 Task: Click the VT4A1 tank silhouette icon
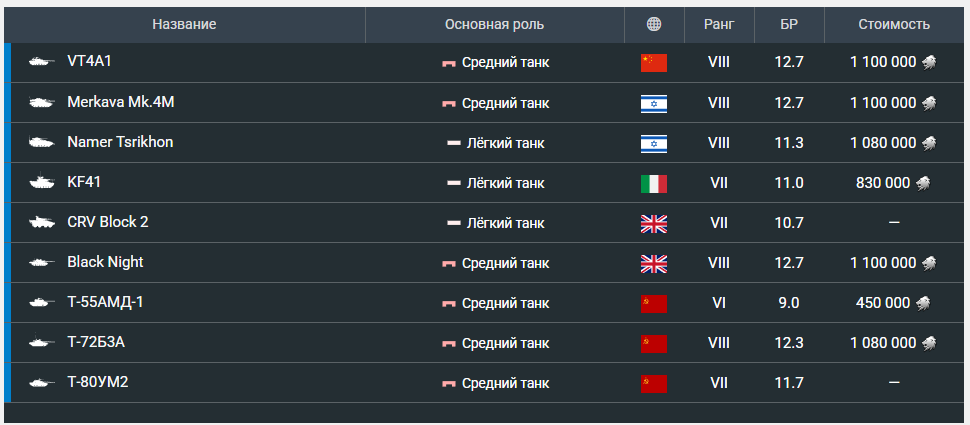point(41,62)
